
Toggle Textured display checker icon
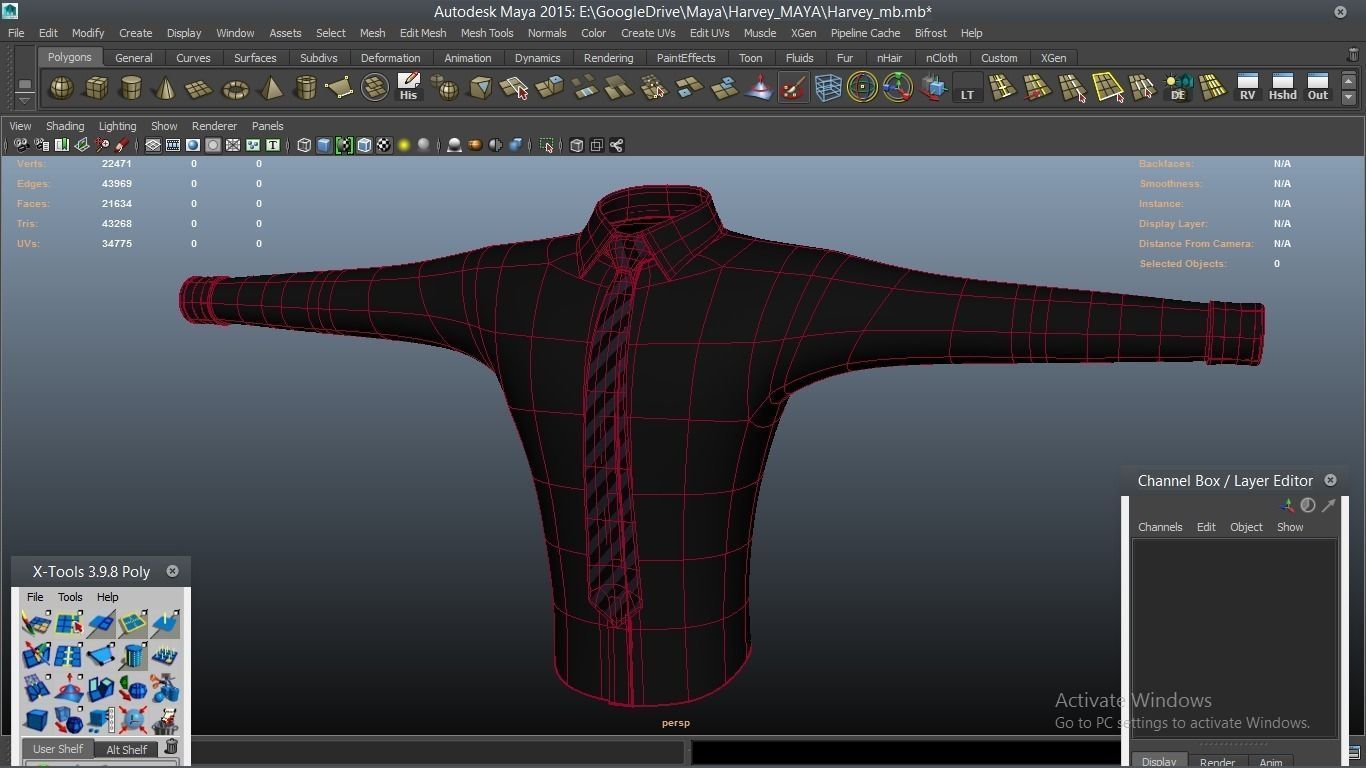(384, 146)
